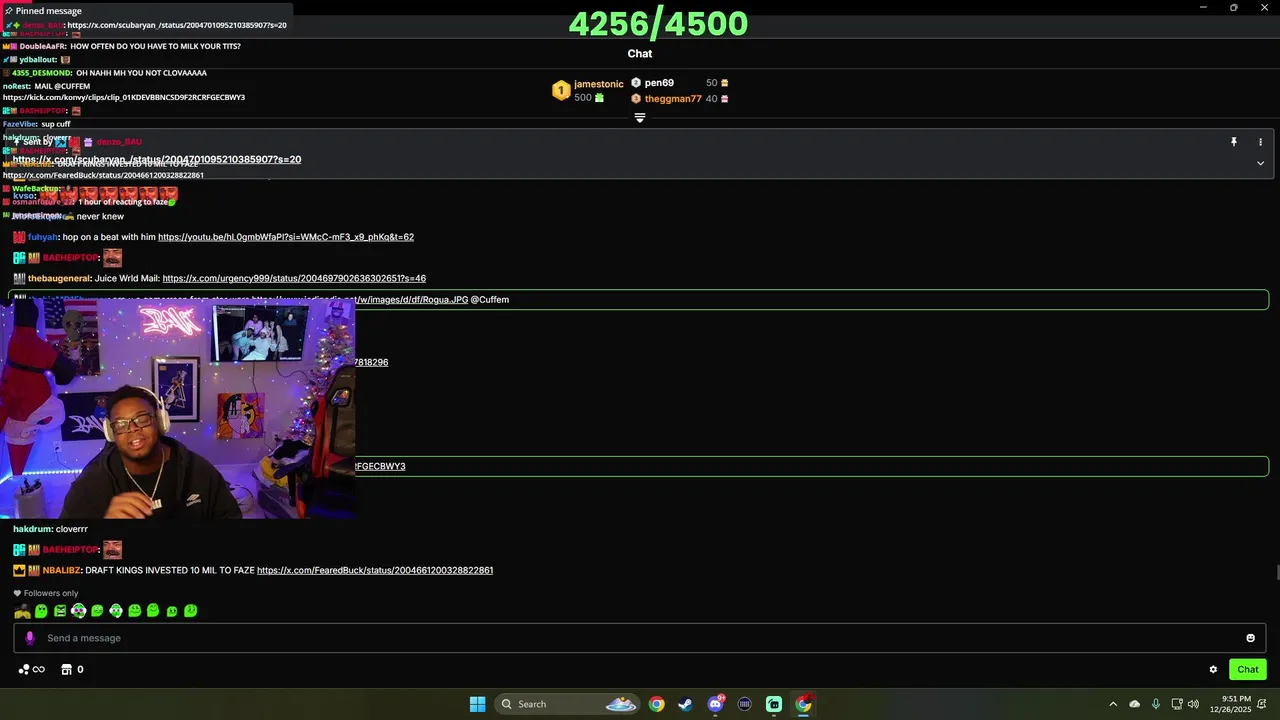This screenshot has width=1280, height=720.
Task: Open fuhyah's youtu.be link
Action: coord(286,237)
